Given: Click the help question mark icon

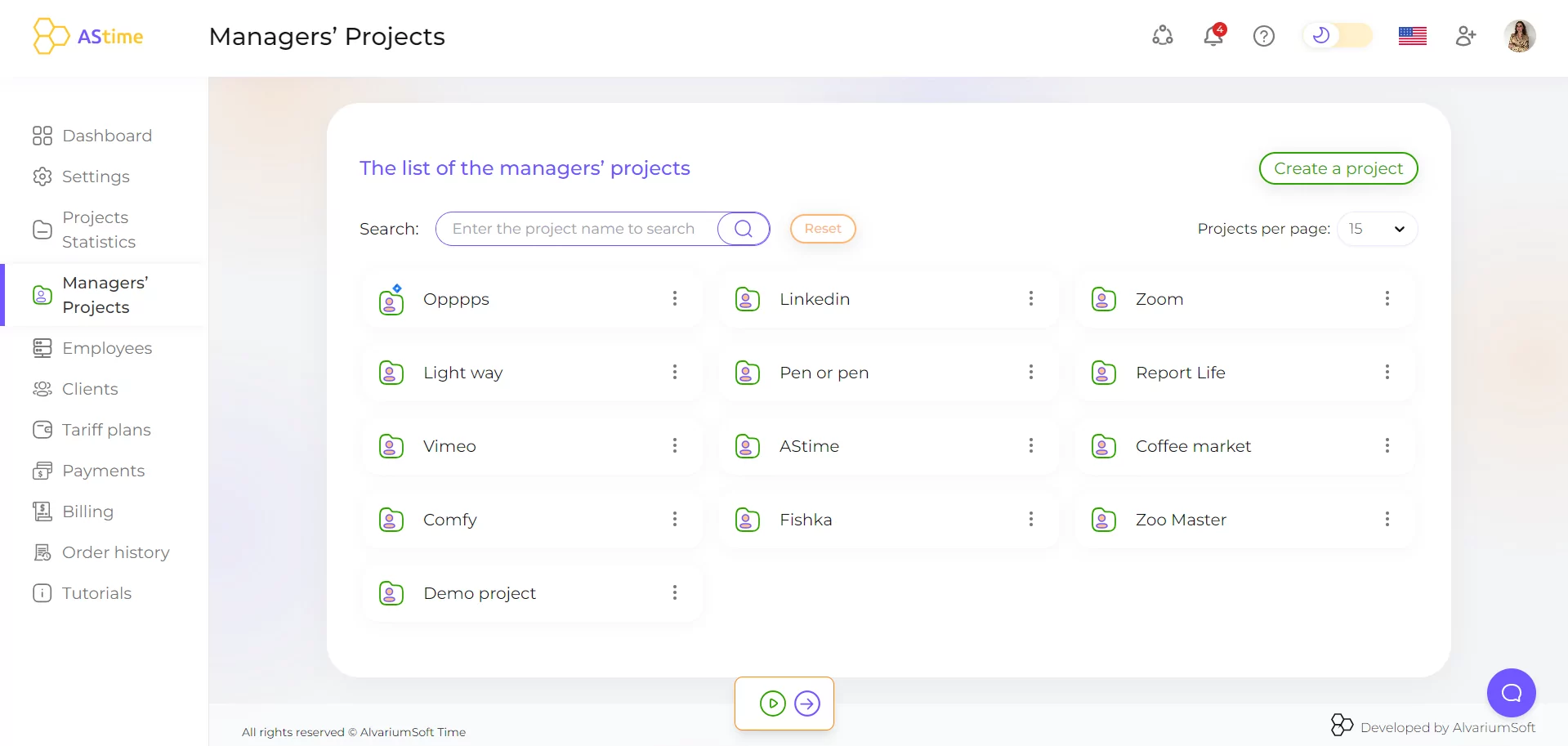Looking at the screenshot, I should pos(1263,36).
